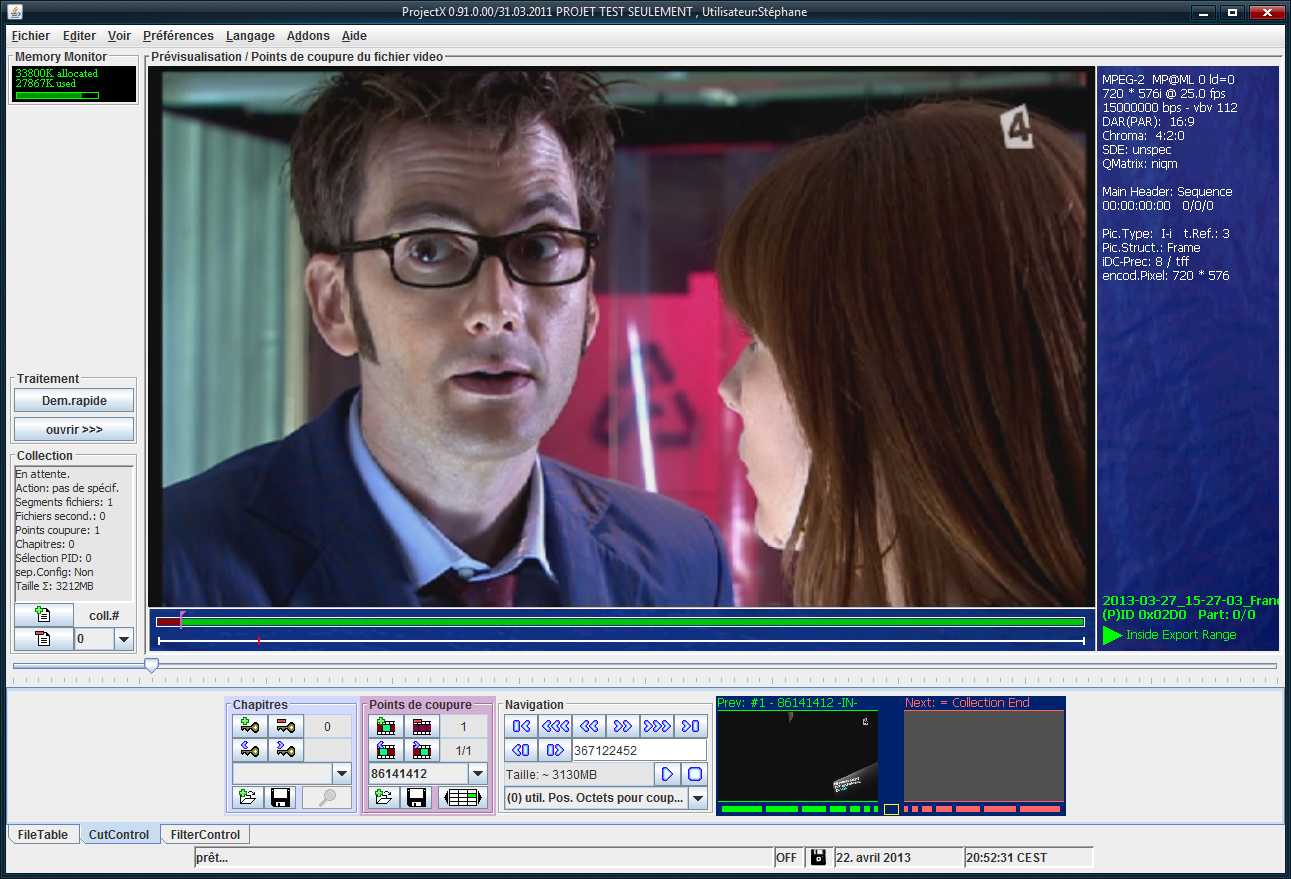Click the Next Collection End thumbnail
The height and width of the screenshot is (879, 1291).
984,757
